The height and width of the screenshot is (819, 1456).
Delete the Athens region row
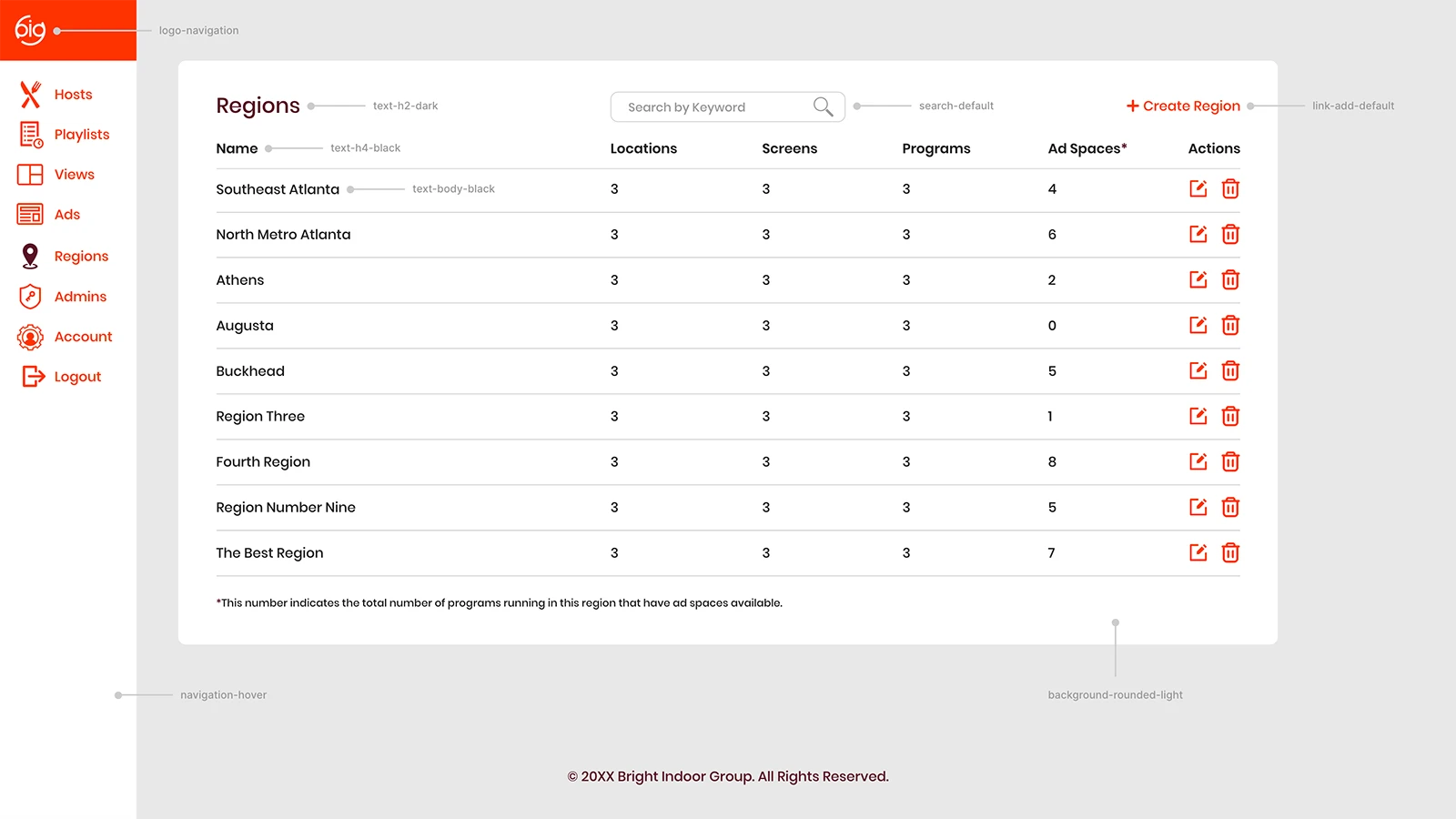[1230, 279]
